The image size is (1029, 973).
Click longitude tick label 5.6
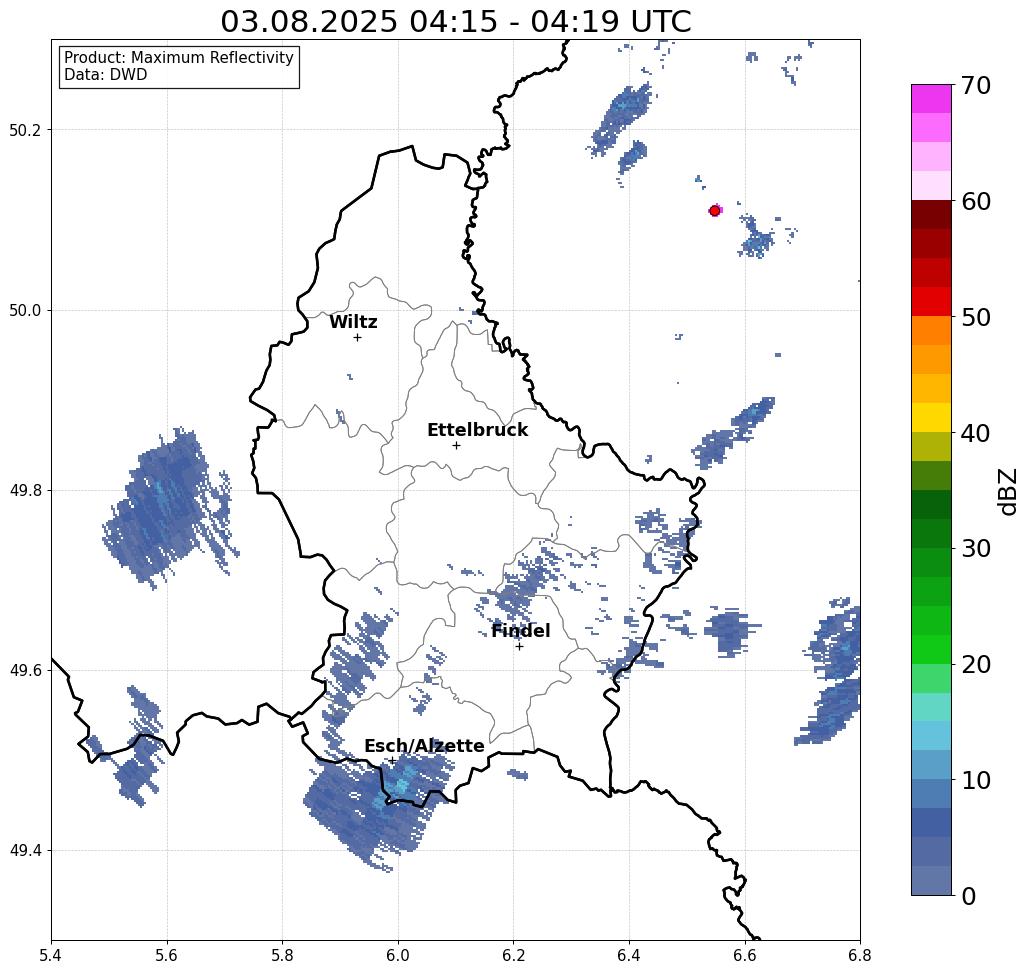pyautogui.click(x=167, y=955)
